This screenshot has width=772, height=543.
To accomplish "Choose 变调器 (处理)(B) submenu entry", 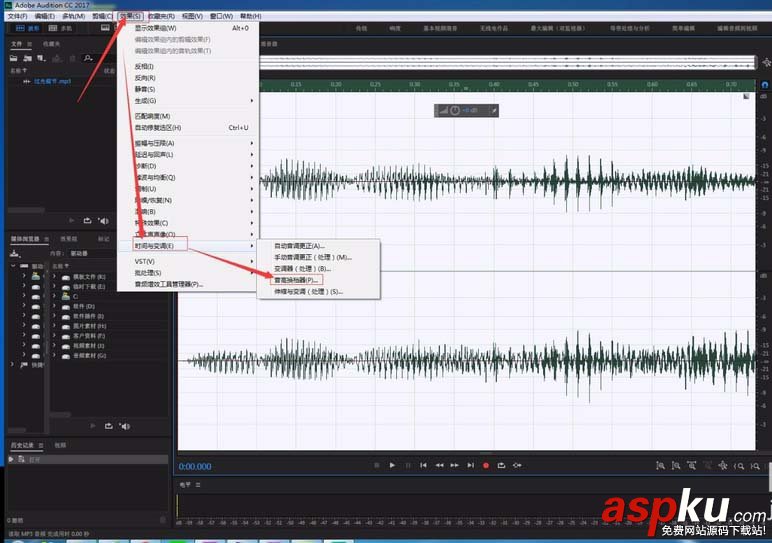I will point(319,269).
